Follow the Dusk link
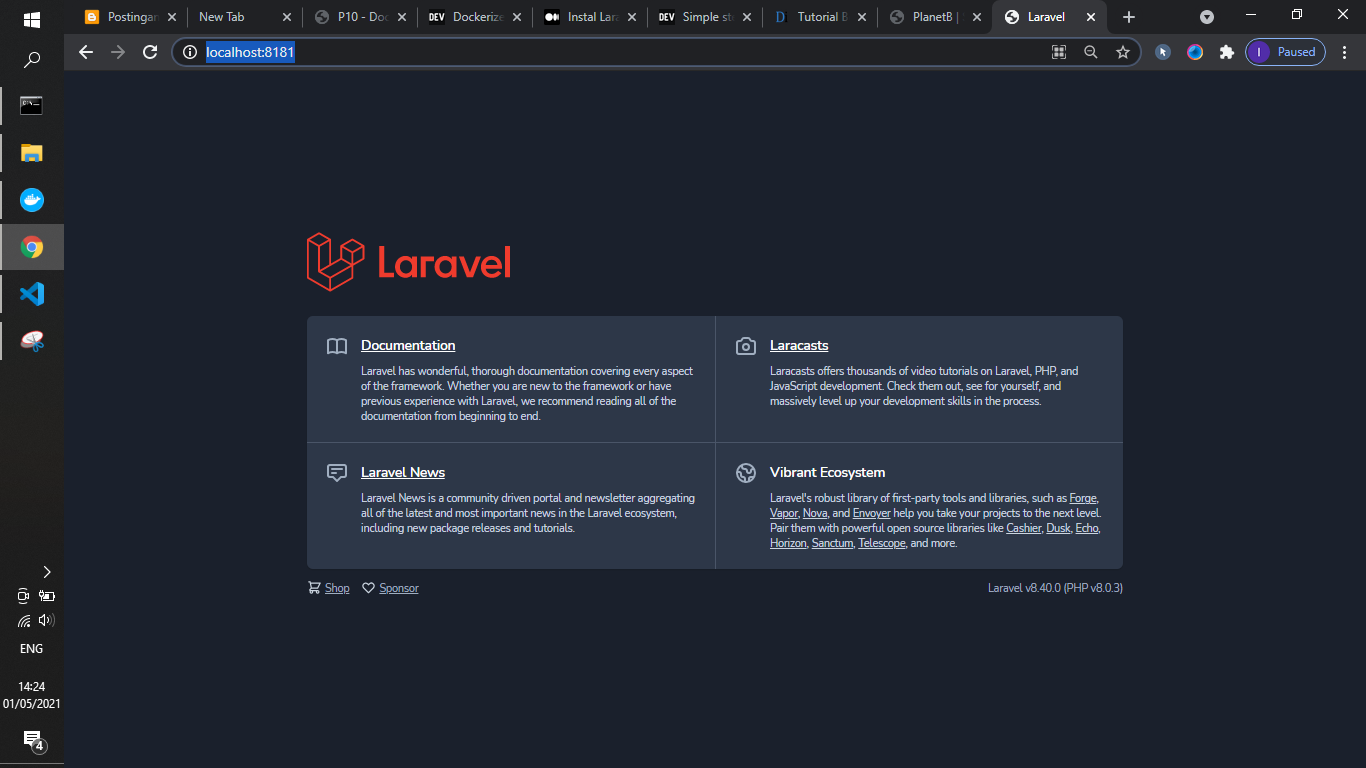The image size is (1366, 768). tap(1058, 528)
